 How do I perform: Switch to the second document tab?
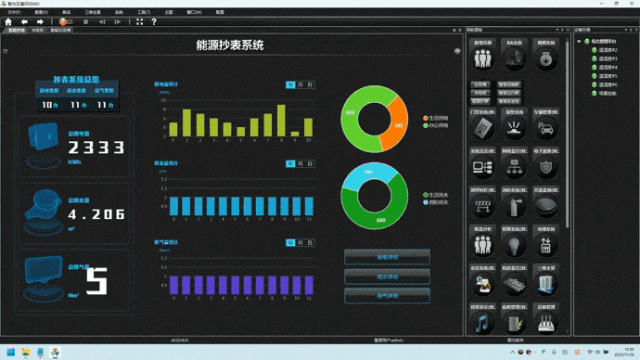[x=38, y=30]
